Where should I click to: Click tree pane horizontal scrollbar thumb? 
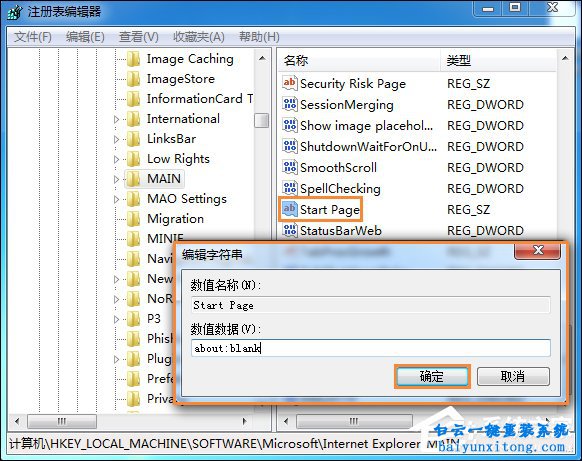click(62, 421)
